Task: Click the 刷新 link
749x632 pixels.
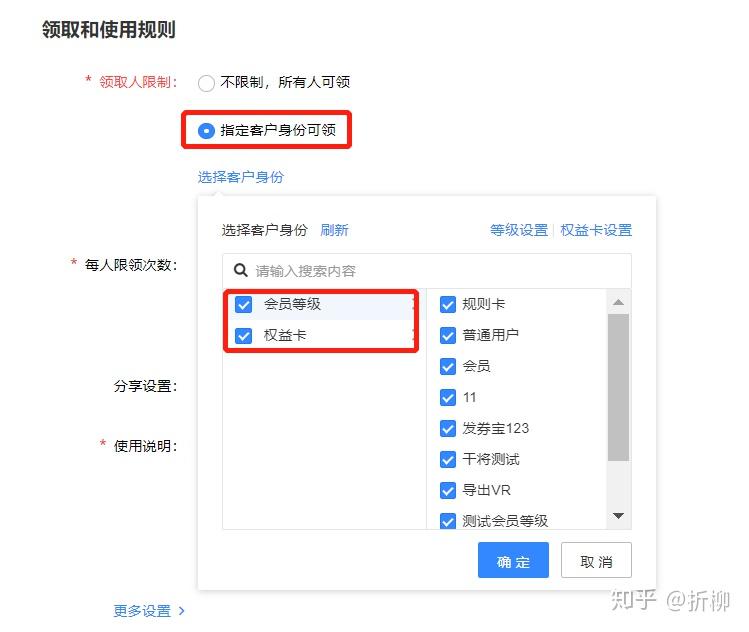Action: (334, 230)
